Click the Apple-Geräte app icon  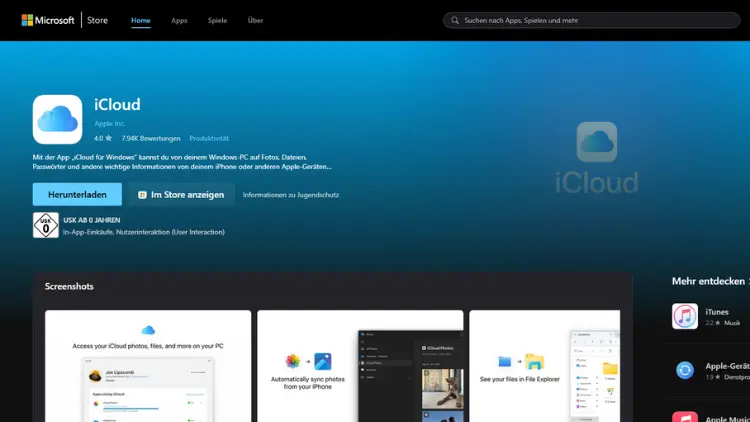click(685, 370)
